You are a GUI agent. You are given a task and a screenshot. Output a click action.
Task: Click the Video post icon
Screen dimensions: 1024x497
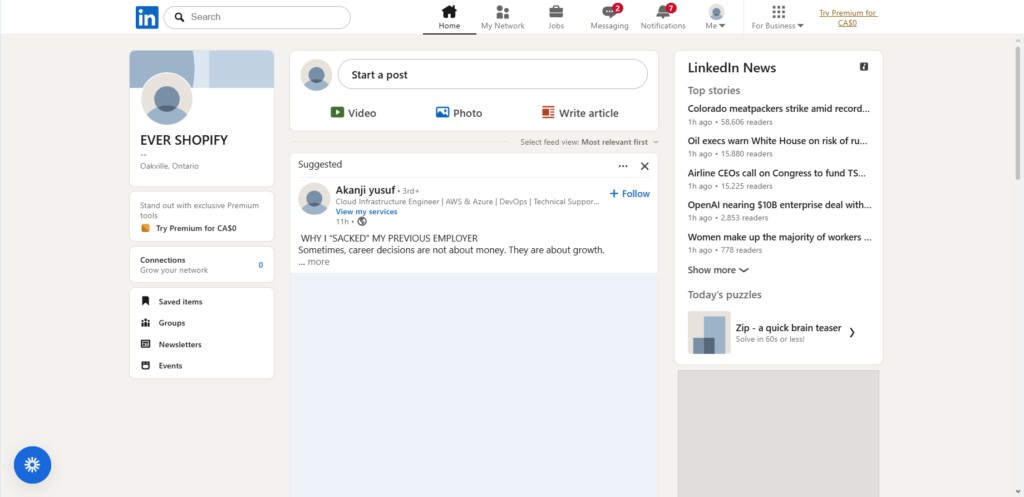click(338, 113)
